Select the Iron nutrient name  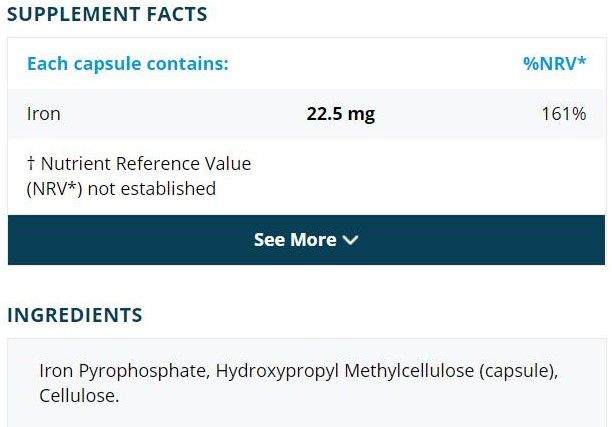(x=43, y=114)
